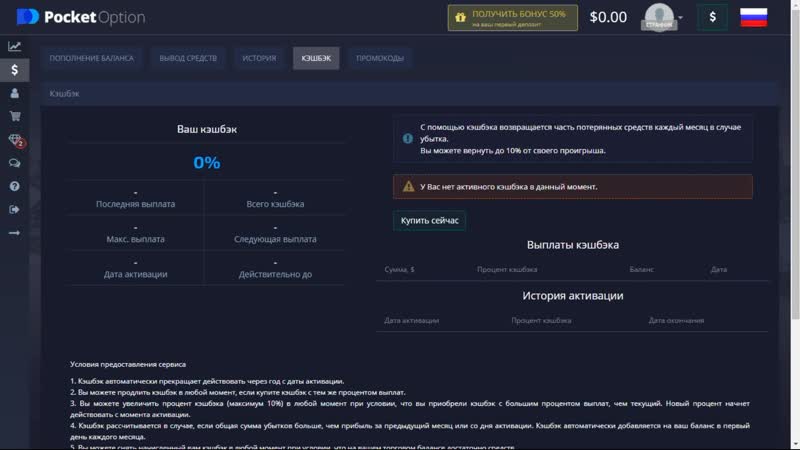Open the profile person sidebar icon
The height and width of the screenshot is (450, 800).
coord(14,93)
